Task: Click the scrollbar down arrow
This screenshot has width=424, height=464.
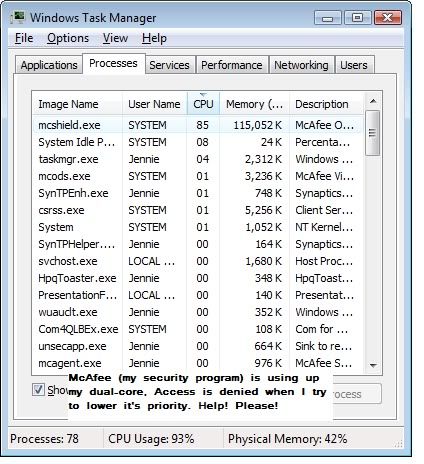Action: pos(373,366)
